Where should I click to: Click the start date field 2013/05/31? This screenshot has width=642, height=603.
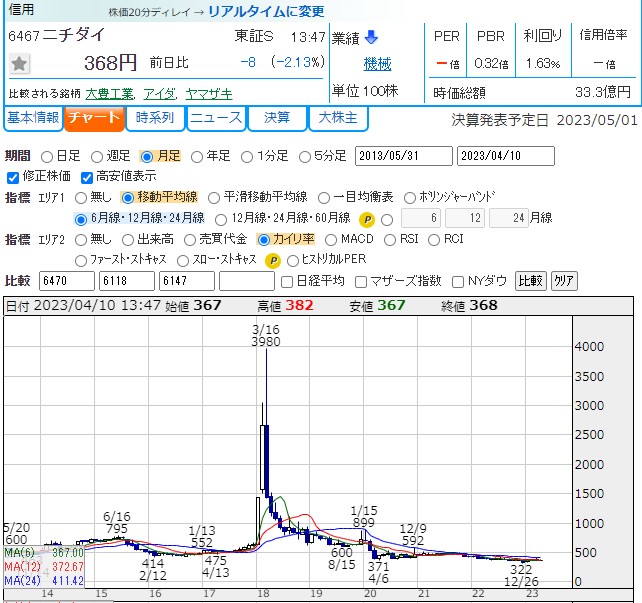click(404, 156)
